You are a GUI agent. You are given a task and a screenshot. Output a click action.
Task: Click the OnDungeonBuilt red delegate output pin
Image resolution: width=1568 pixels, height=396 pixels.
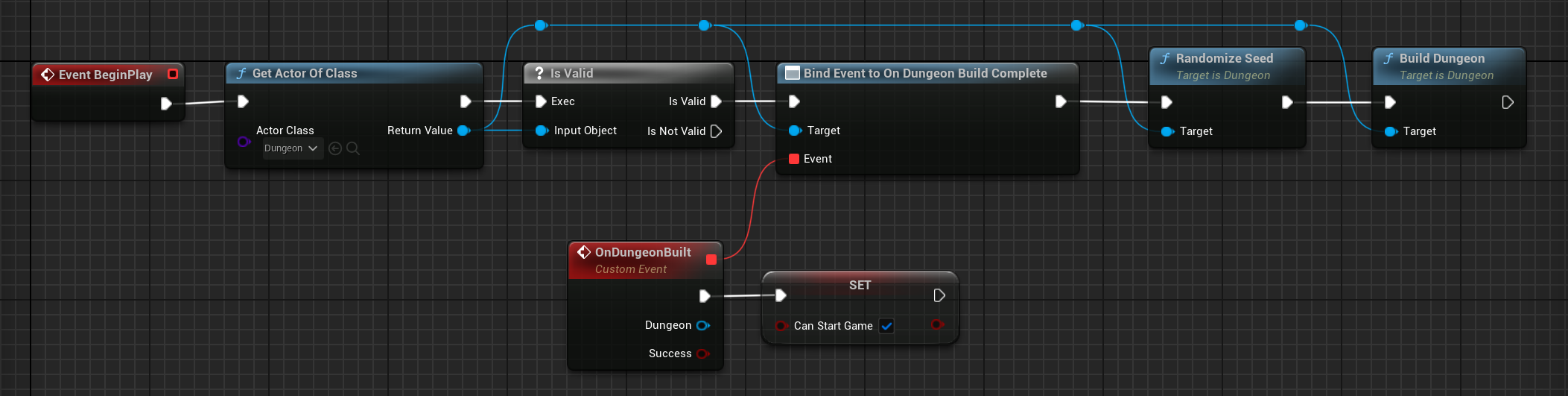pos(711,260)
